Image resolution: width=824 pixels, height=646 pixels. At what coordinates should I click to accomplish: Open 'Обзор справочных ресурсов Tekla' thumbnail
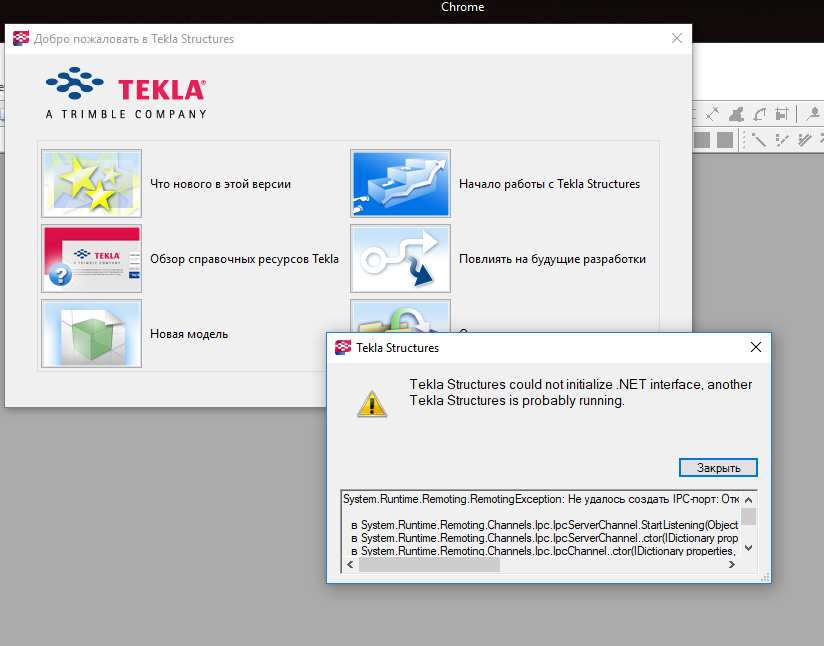[x=91, y=259]
